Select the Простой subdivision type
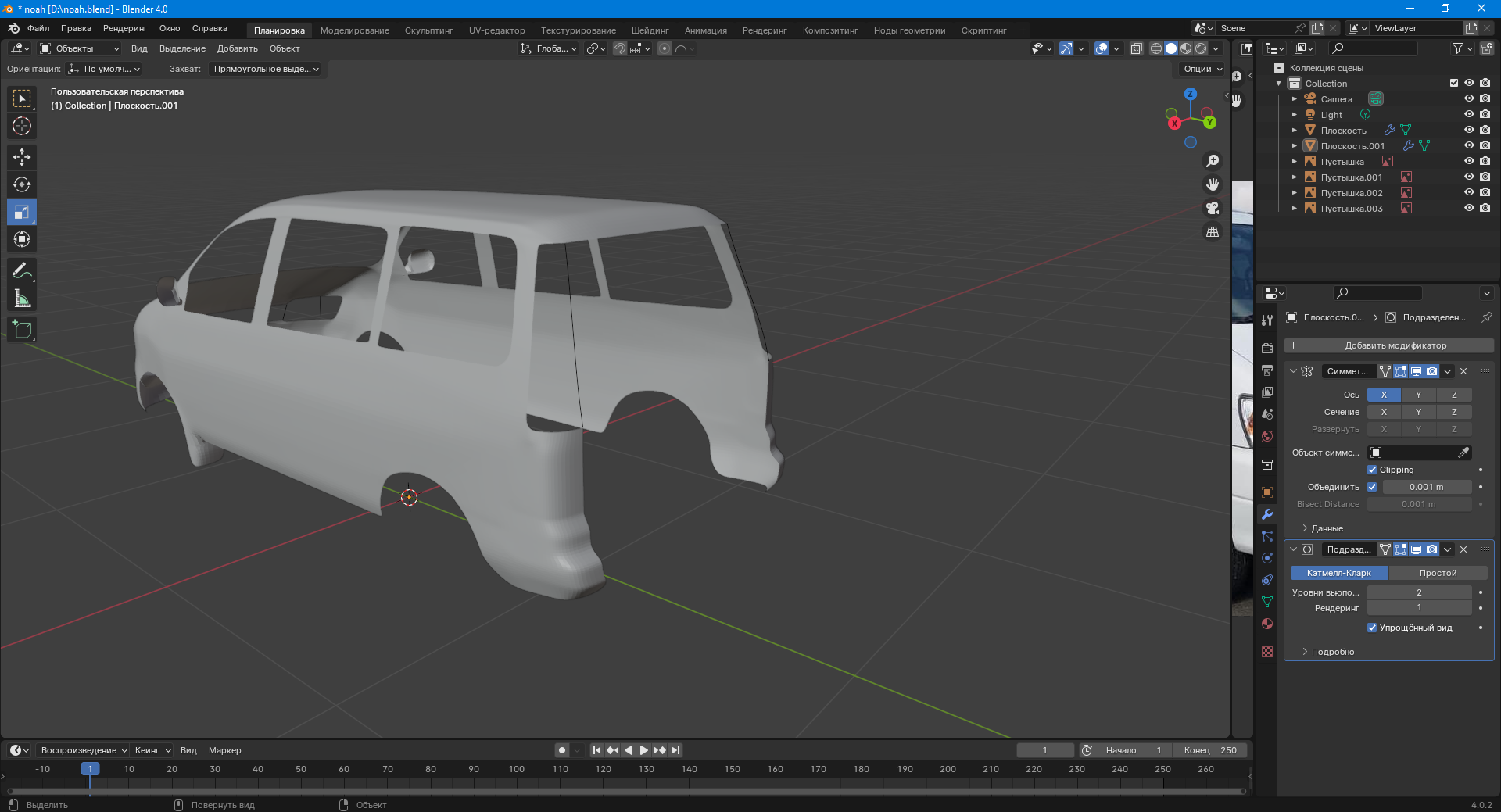 tap(1438, 573)
